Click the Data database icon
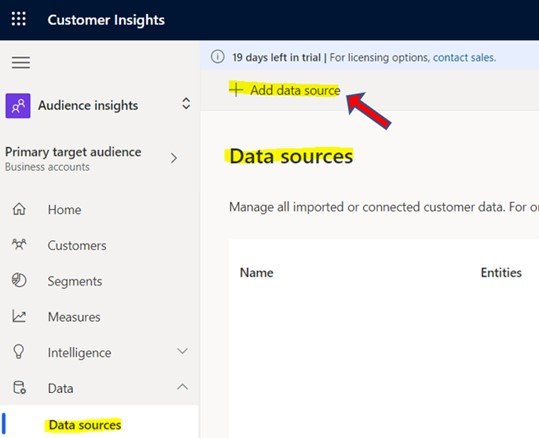 (19, 387)
